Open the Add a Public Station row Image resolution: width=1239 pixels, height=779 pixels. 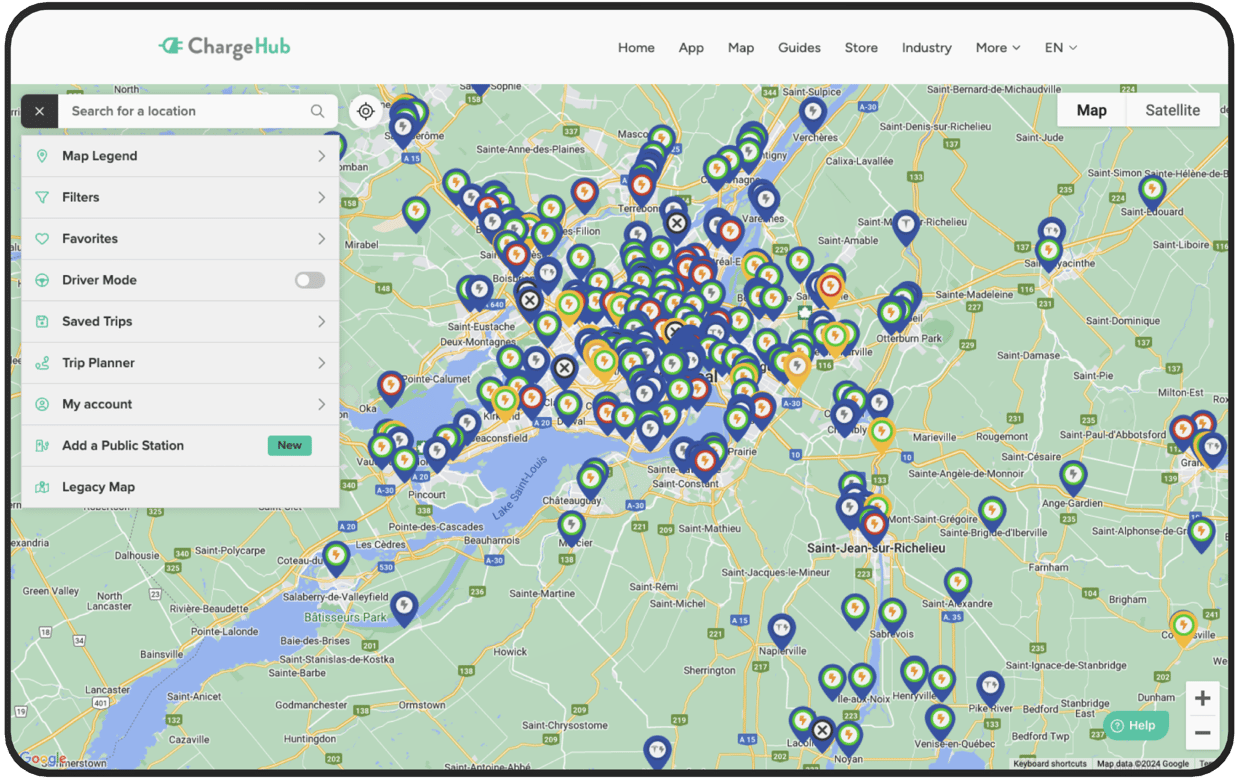tap(180, 446)
